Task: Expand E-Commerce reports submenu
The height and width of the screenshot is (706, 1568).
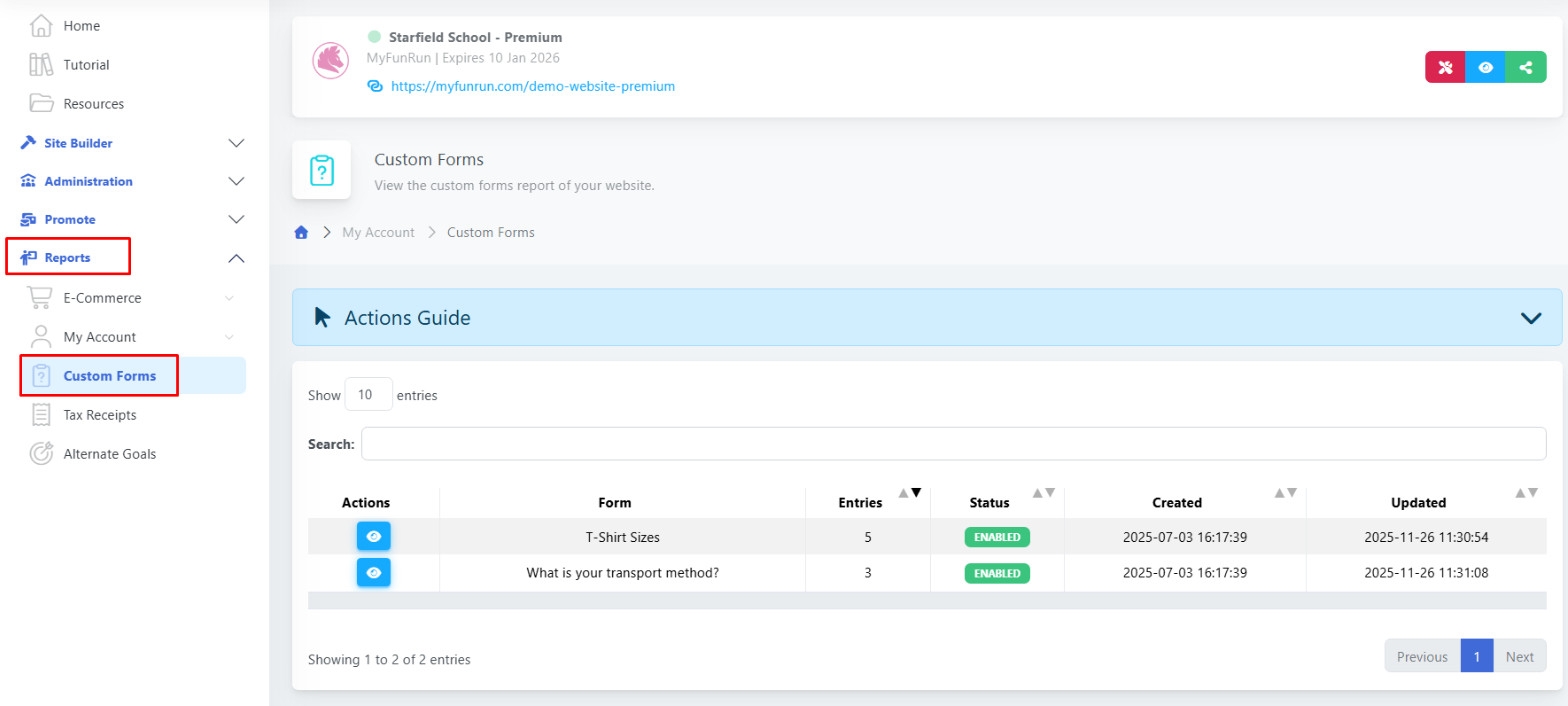Action: coord(102,298)
